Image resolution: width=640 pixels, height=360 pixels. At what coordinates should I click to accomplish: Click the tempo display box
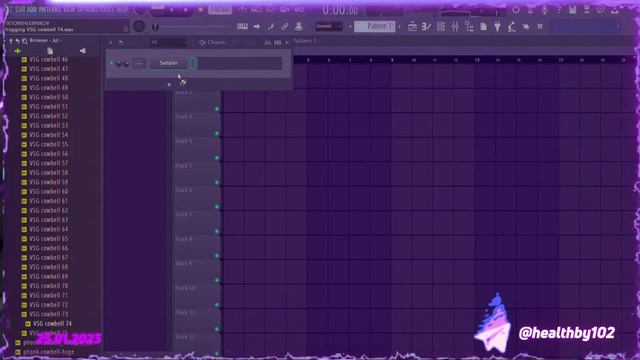coord(220,10)
